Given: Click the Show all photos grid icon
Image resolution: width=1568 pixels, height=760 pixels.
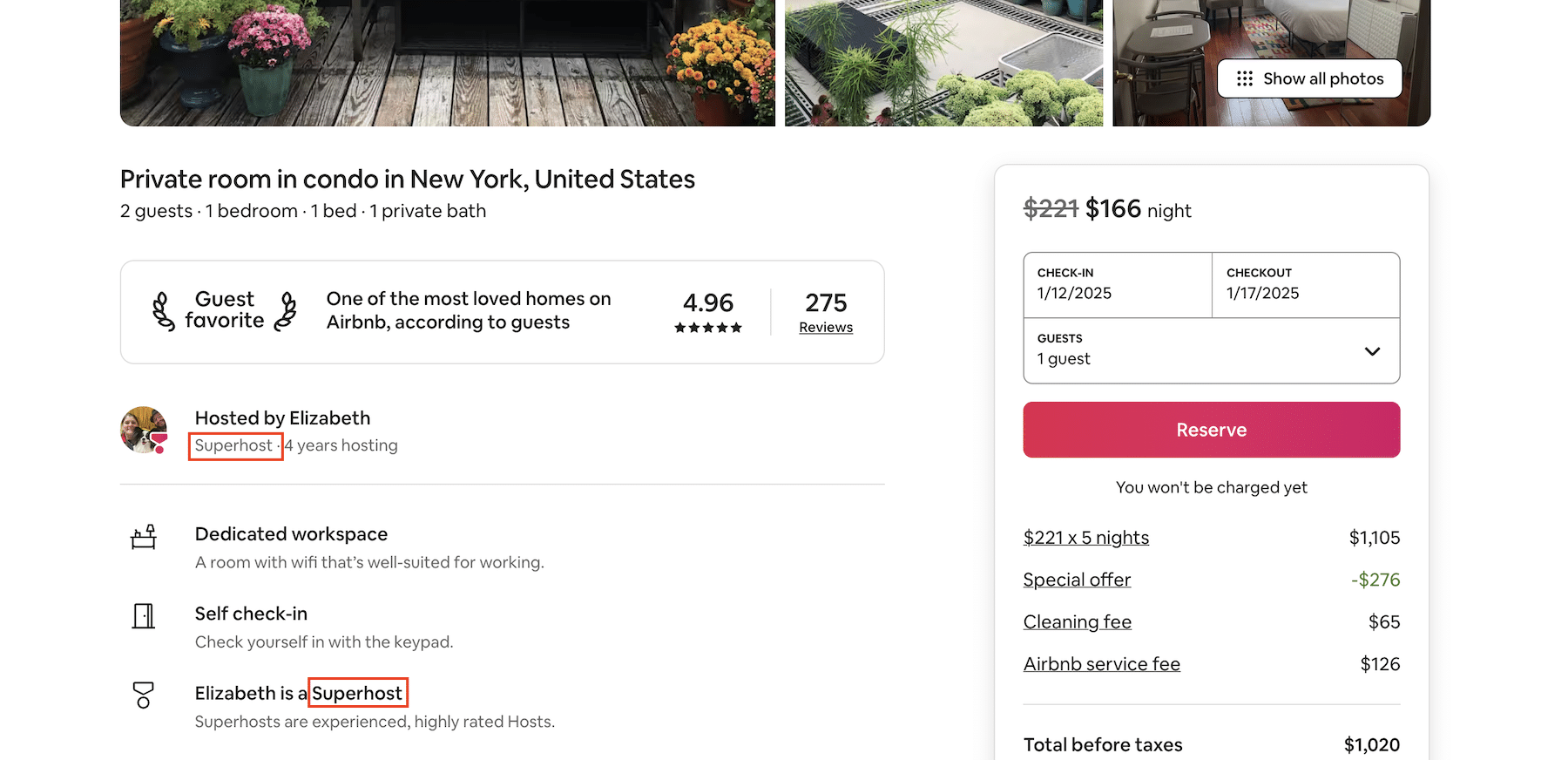Looking at the screenshot, I should (1245, 78).
